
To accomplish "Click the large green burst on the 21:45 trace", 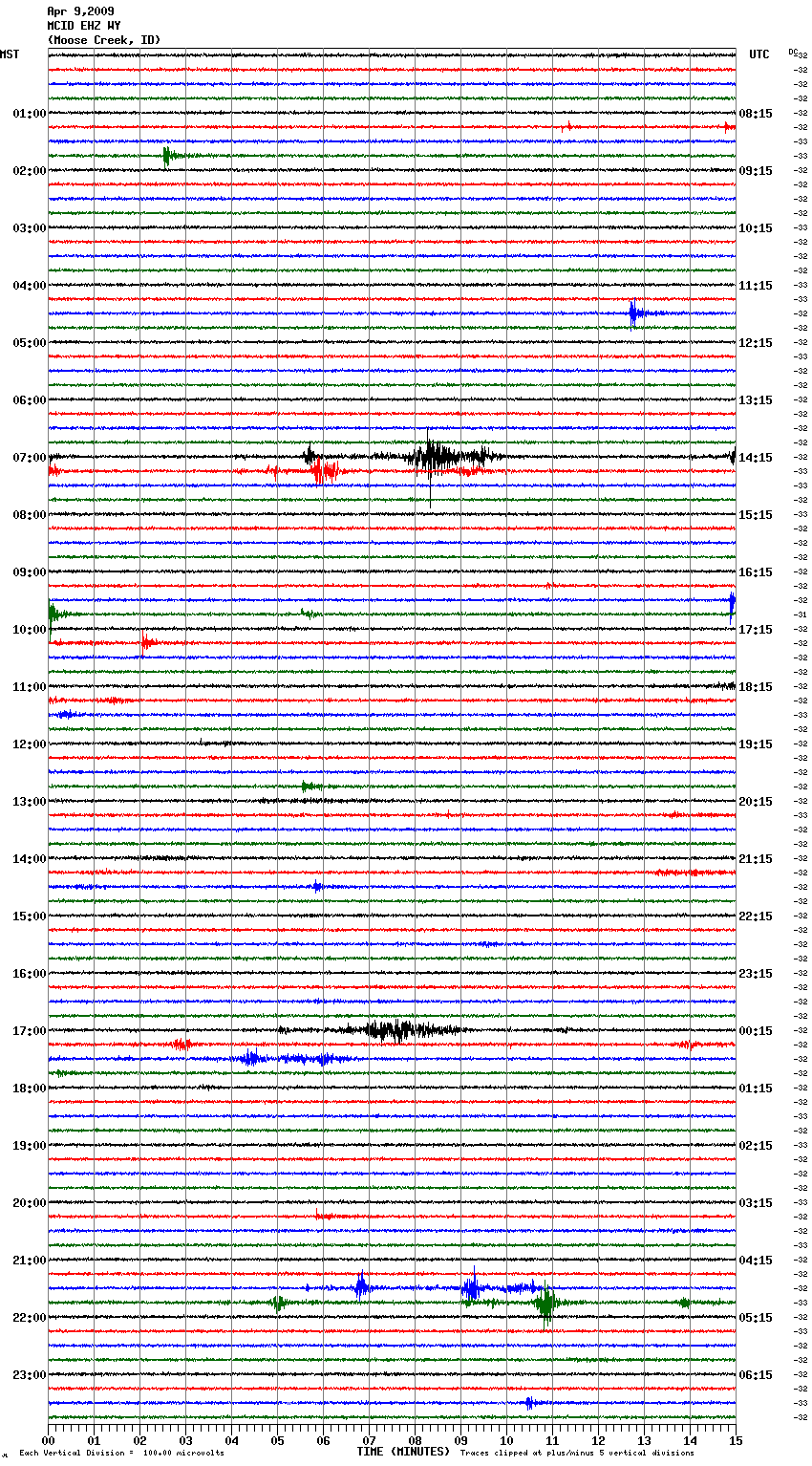I will [545, 1303].
